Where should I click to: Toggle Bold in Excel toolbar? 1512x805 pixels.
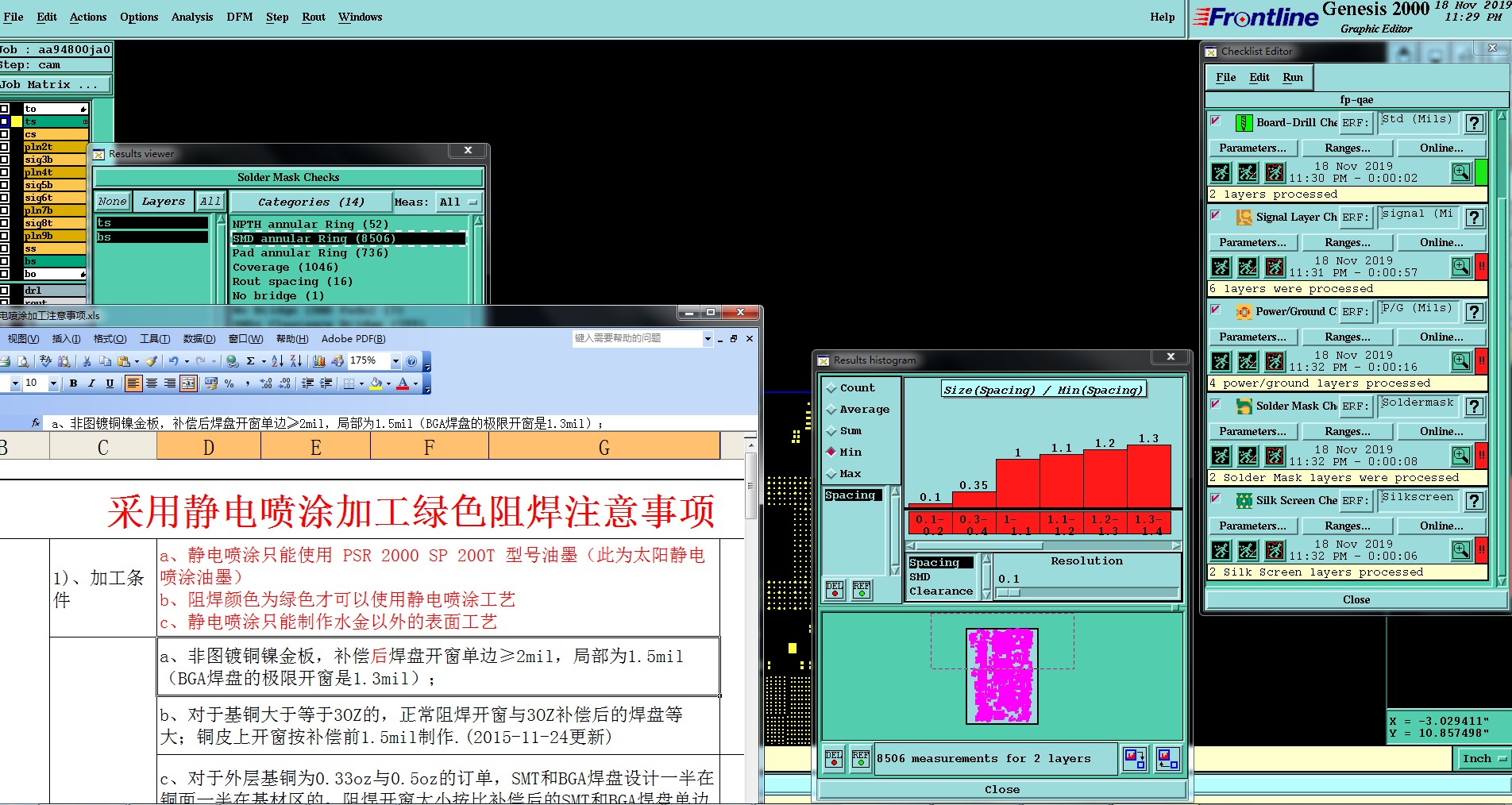click(x=73, y=383)
